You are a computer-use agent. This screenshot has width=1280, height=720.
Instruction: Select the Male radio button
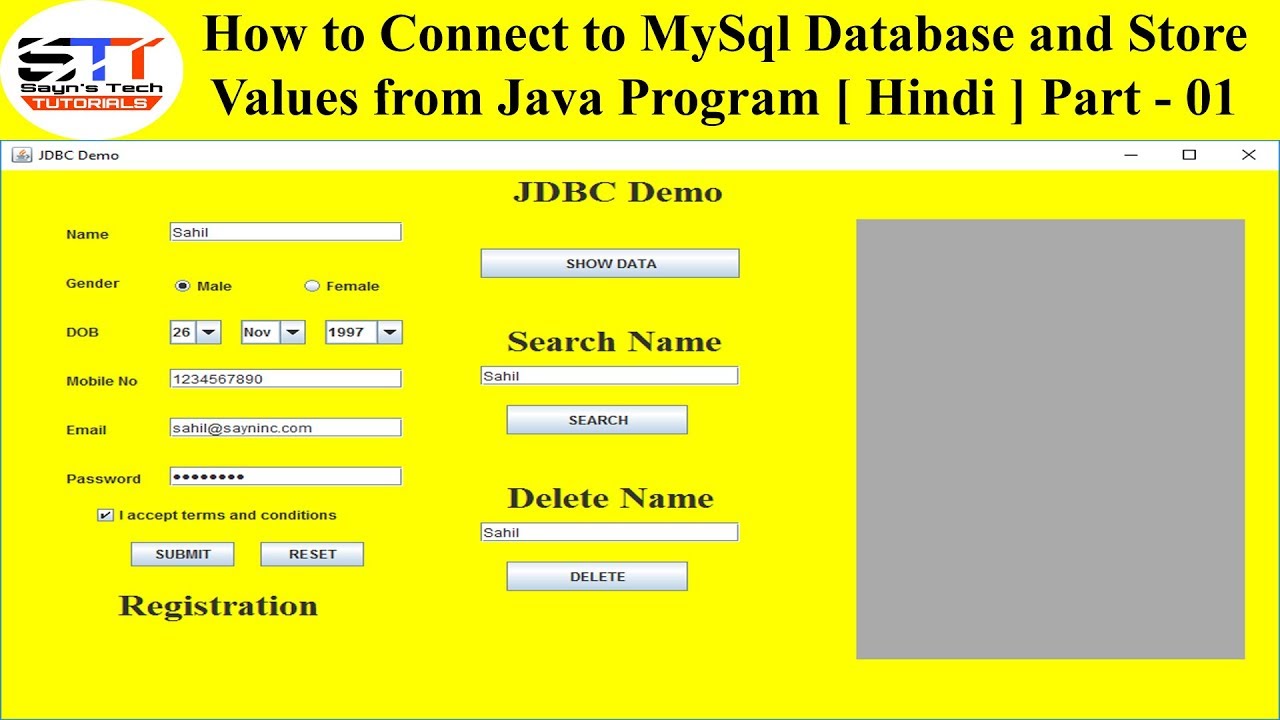click(182, 286)
